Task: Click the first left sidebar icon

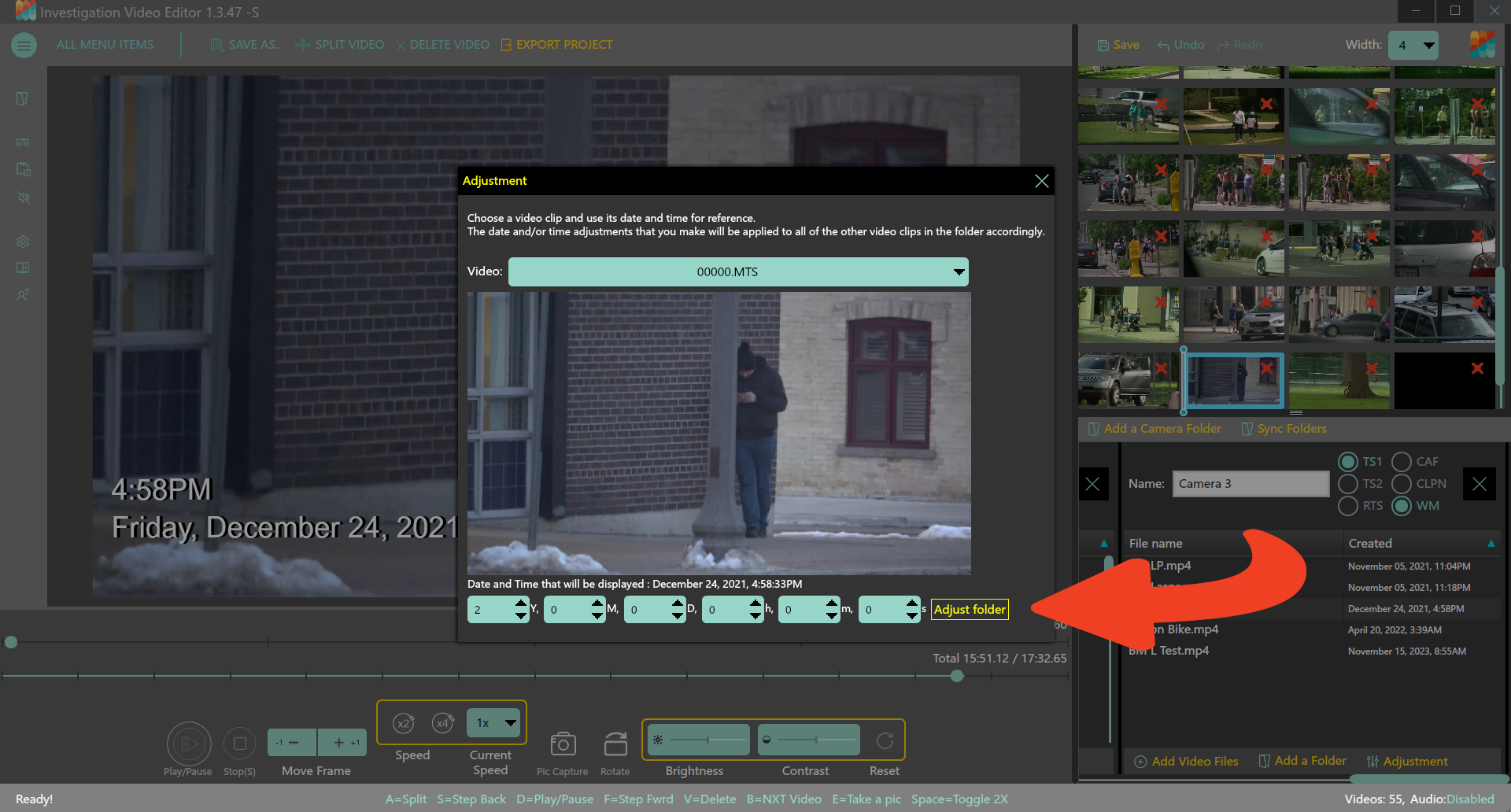Action: coord(23,99)
